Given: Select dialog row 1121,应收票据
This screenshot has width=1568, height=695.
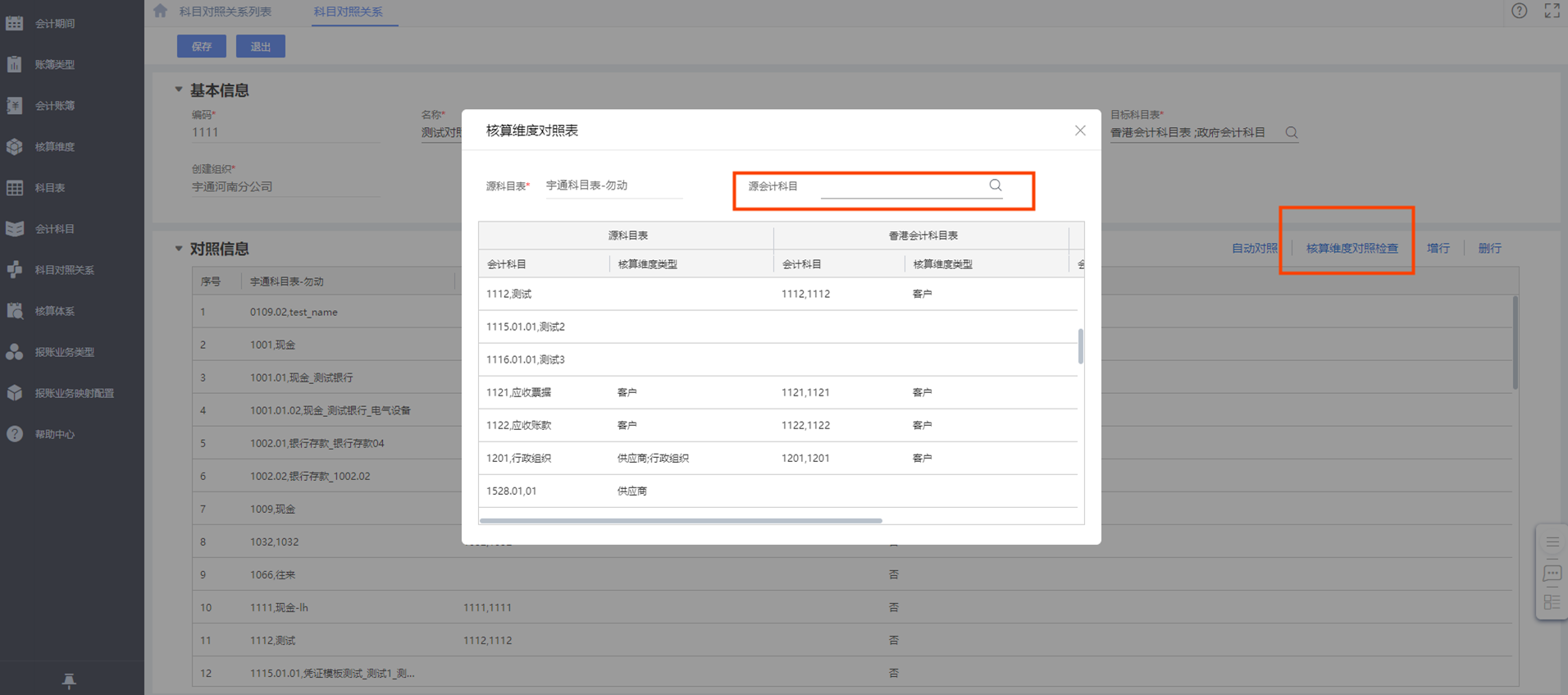Looking at the screenshot, I should 777,392.
